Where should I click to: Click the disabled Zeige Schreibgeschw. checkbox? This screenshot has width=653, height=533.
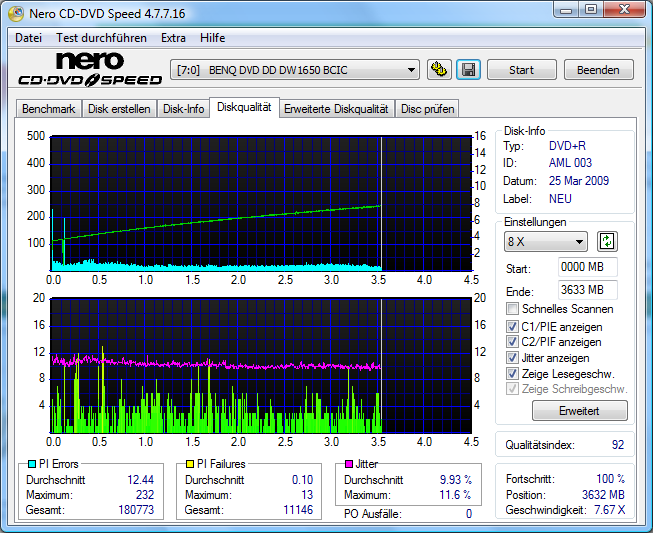512,389
